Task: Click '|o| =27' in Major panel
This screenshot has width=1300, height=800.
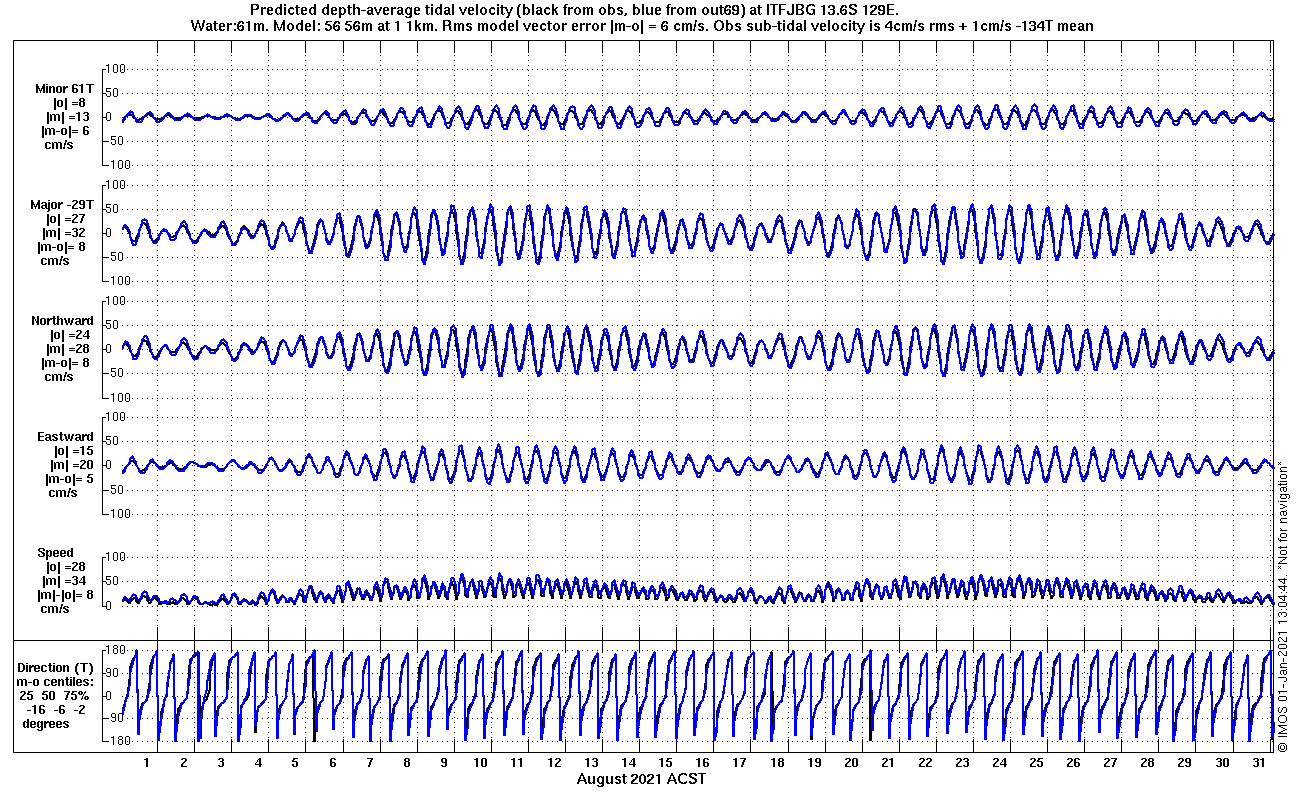Action: 68,219
